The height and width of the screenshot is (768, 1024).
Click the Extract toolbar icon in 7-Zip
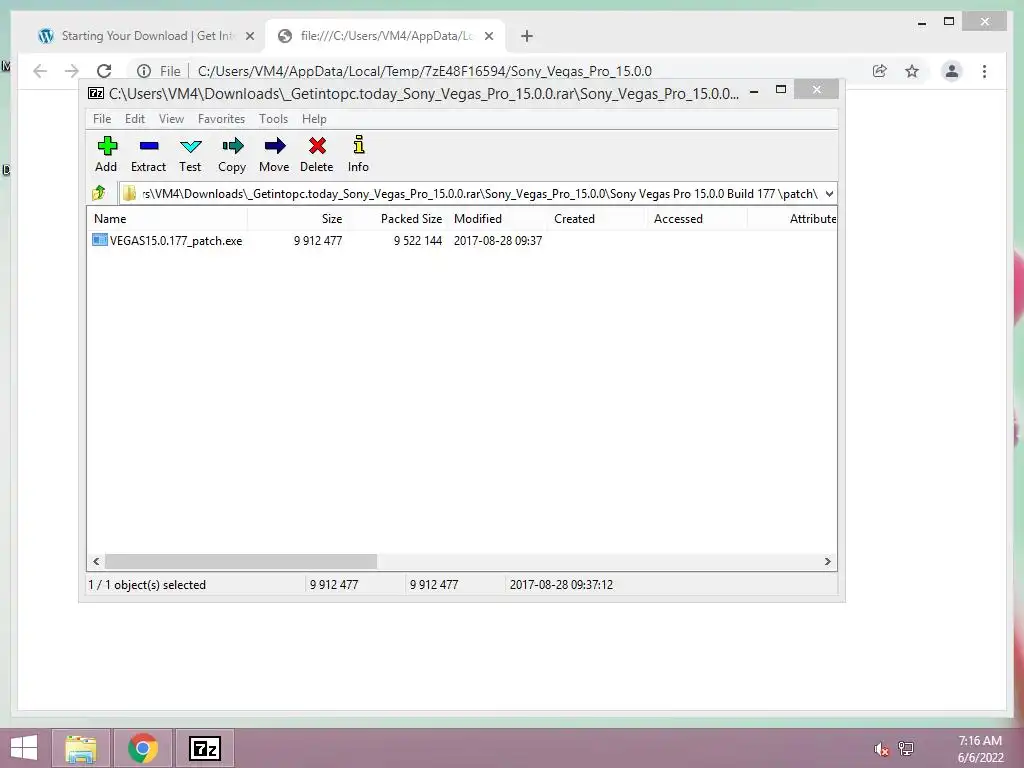point(149,146)
